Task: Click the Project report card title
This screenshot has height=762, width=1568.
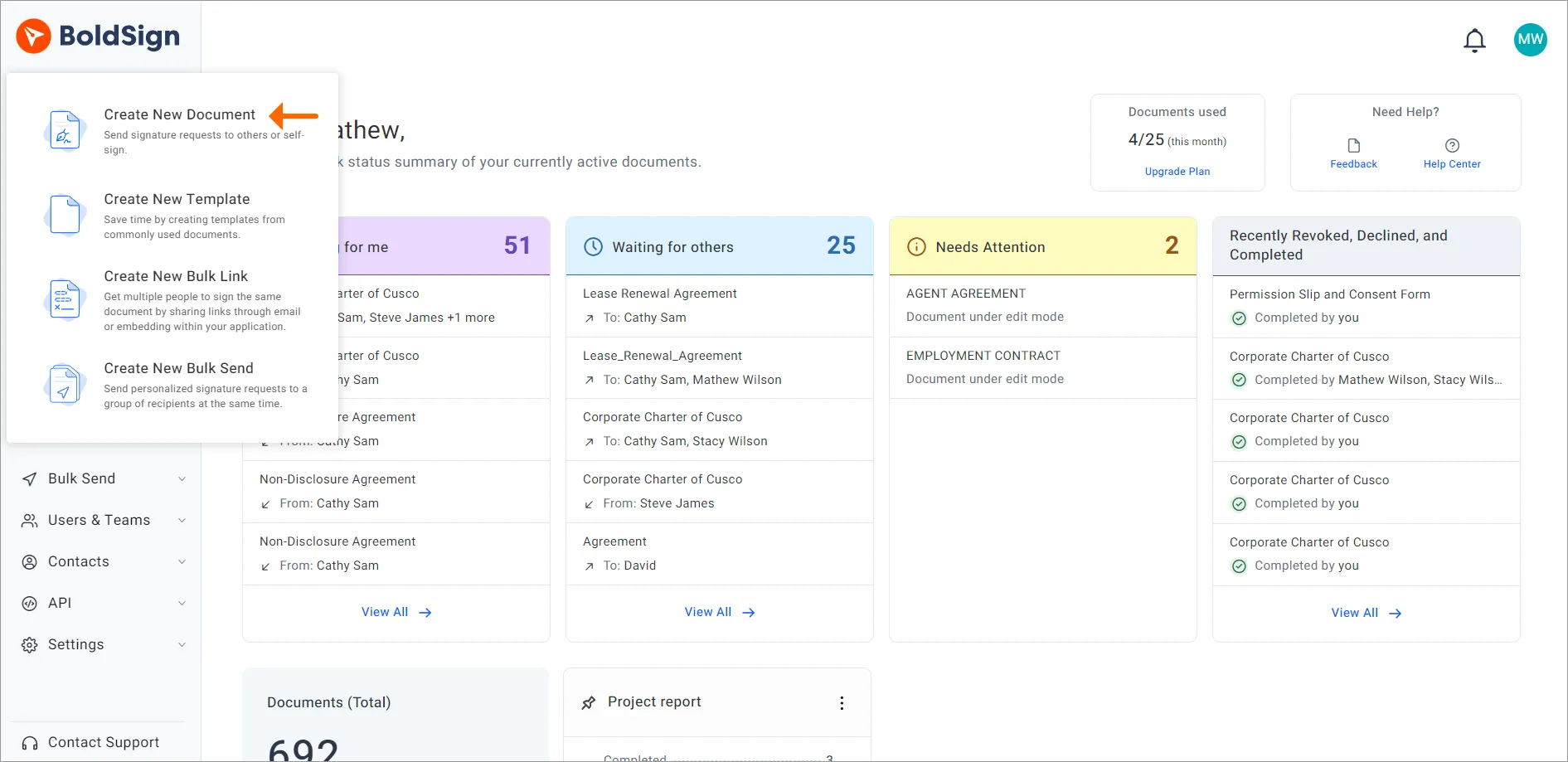Action: [654, 702]
